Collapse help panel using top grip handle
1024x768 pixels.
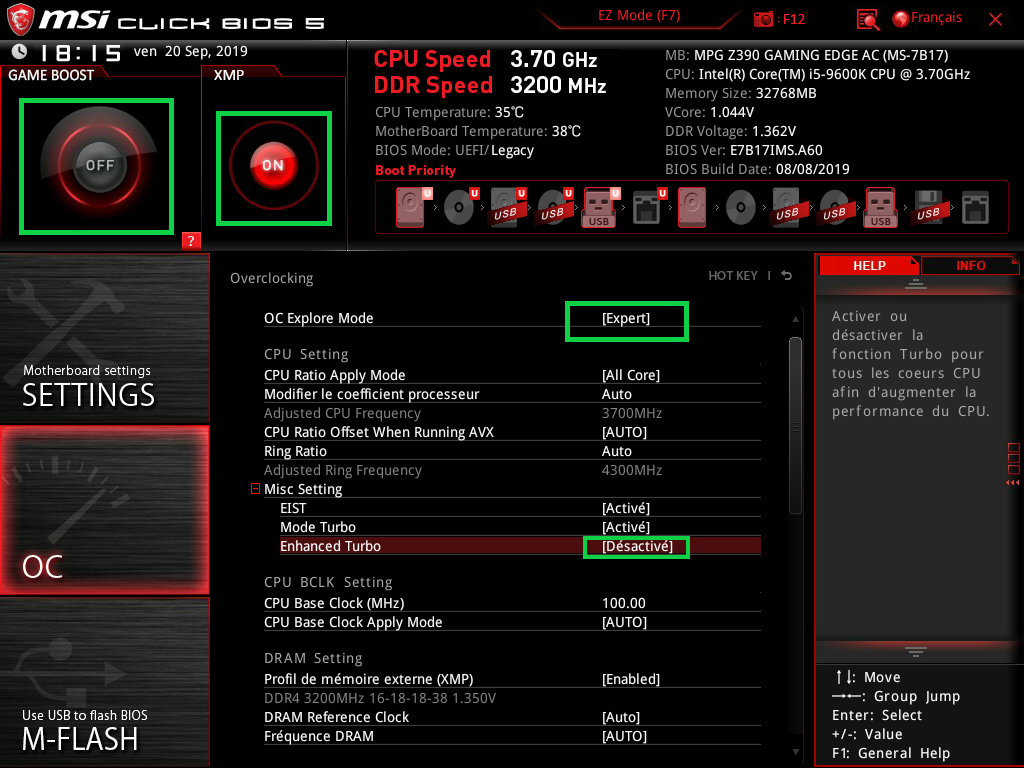(916, 283)
